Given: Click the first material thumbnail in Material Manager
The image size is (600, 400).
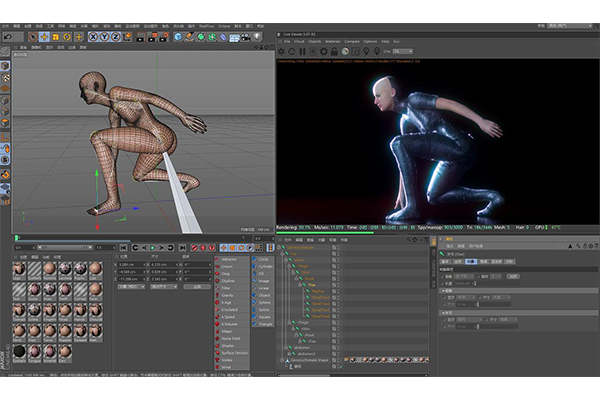Looking at the screenshot, I should click(20, 269).
